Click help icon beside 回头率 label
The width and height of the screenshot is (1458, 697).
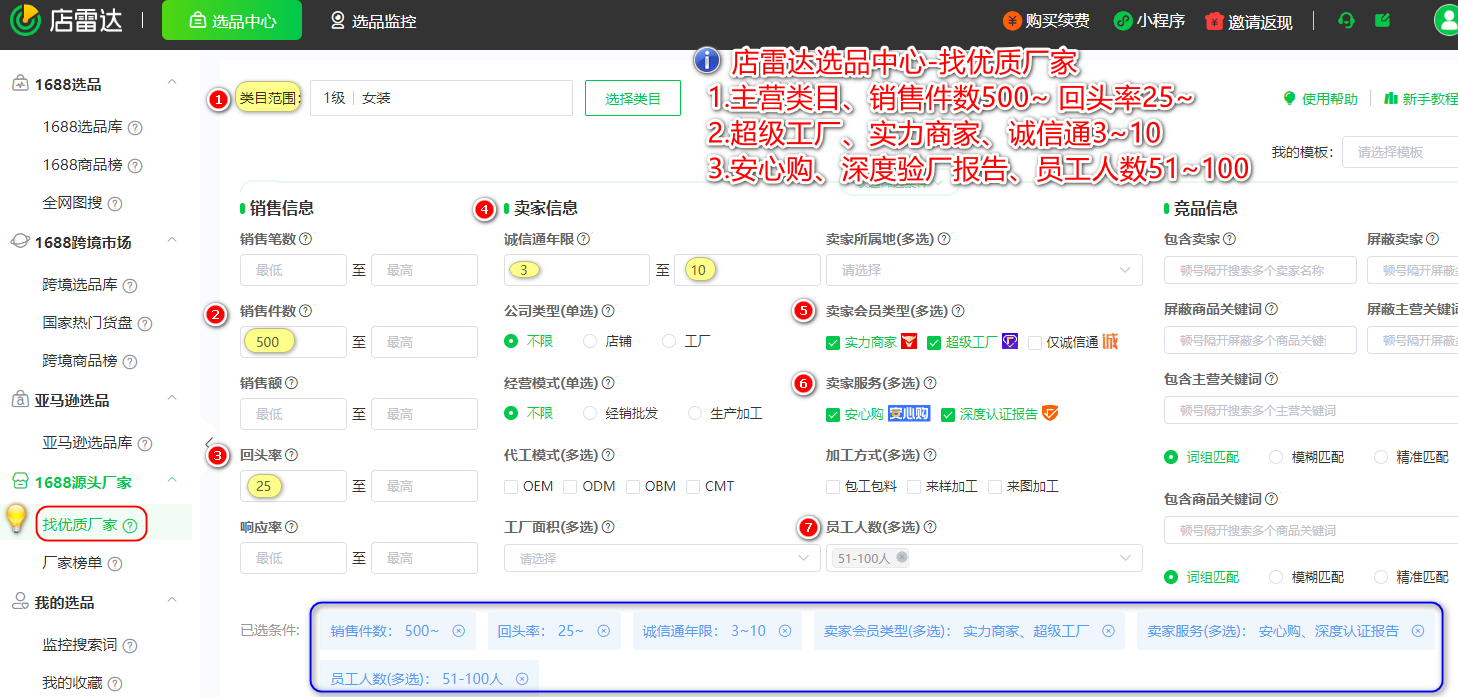(291, 455)
